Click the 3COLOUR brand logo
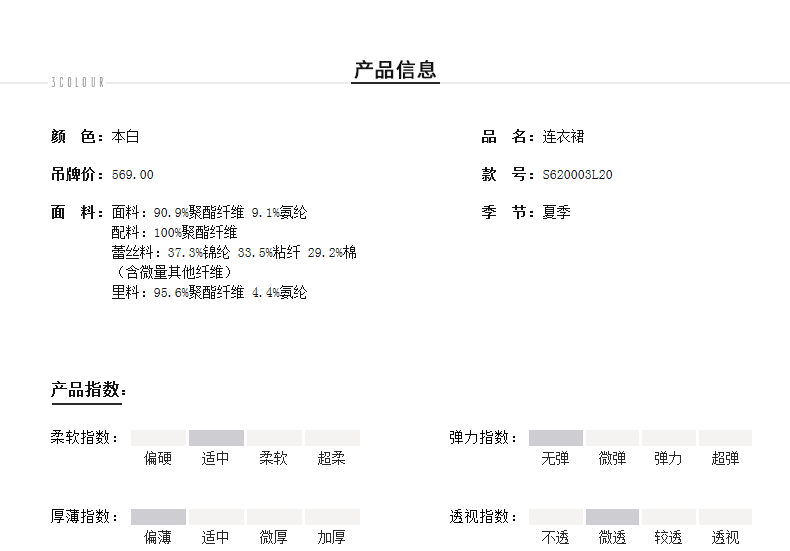This screenshot has height=551, width=790. (x=77, y=83)
